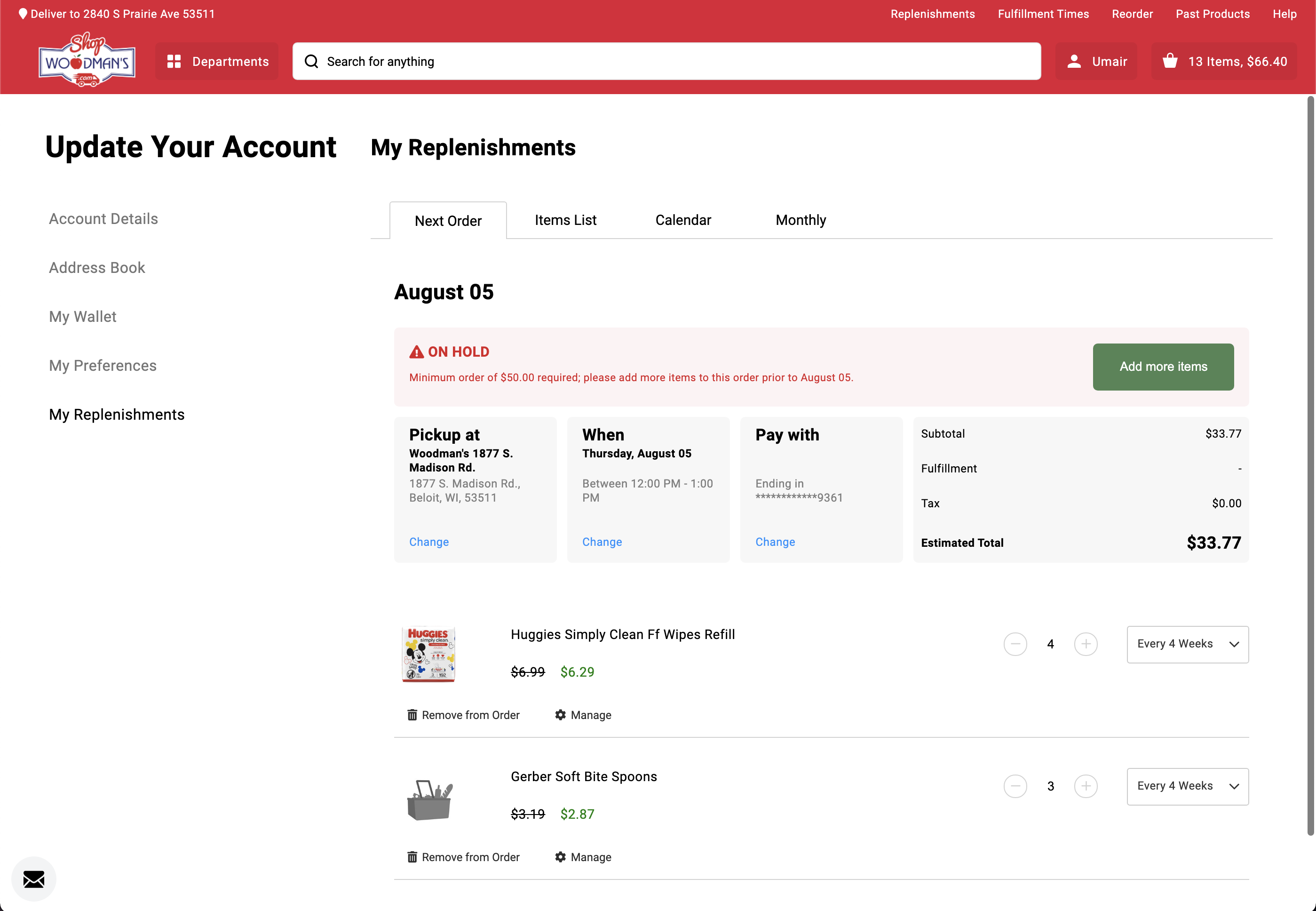Open the Huggies Every 4 Weeks frequency dropdown
Viewport: 1316px width, 911px height.
[x=1188, y=645]
